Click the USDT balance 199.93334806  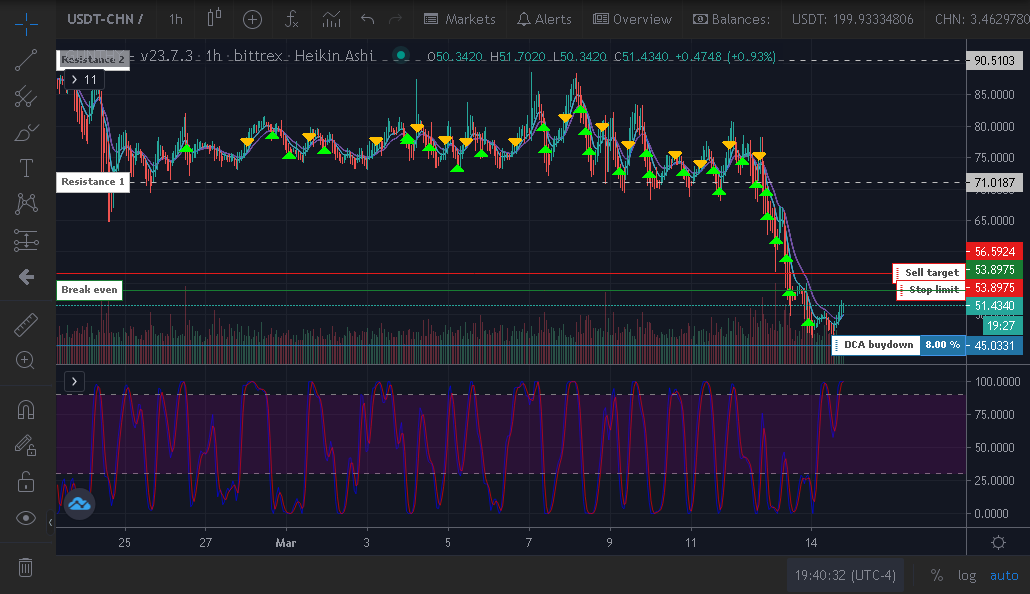[853, 19]
